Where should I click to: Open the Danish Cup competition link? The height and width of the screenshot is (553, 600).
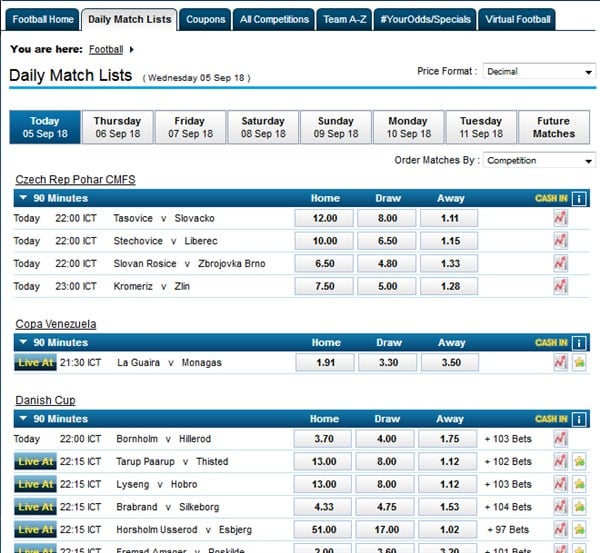click(46, 400)
